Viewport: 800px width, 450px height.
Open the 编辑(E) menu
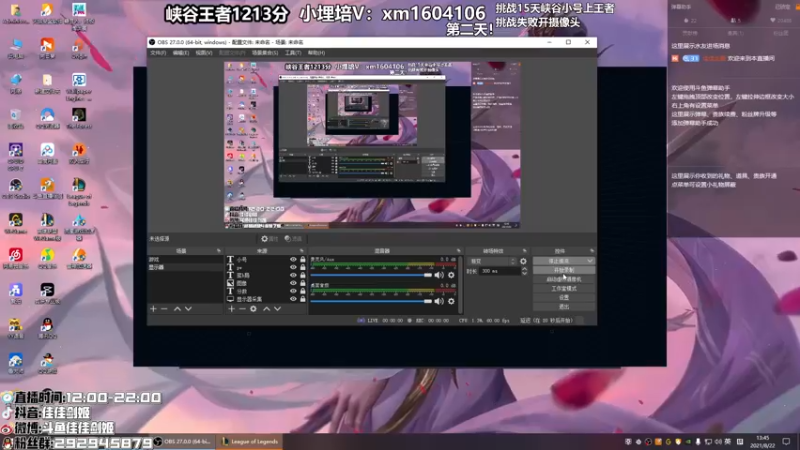coord(181,53)
